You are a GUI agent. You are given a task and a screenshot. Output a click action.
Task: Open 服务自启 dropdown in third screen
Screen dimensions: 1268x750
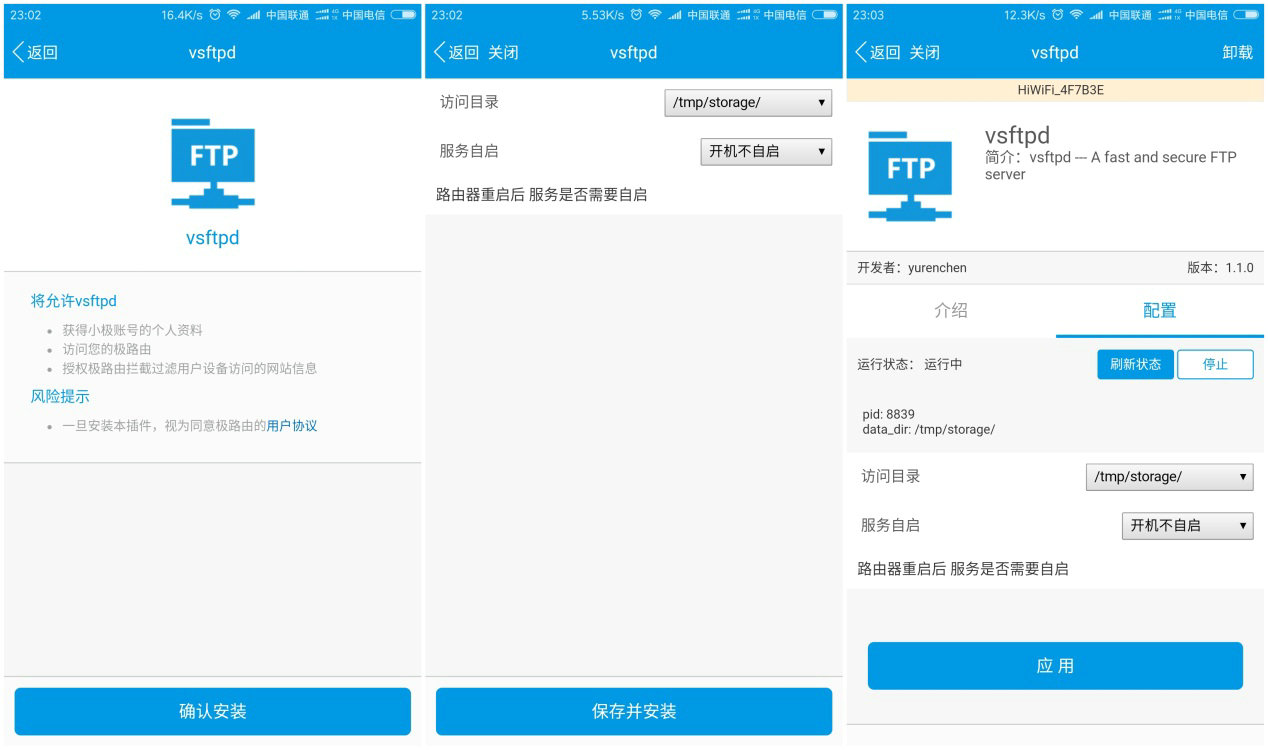[1187, 525]
